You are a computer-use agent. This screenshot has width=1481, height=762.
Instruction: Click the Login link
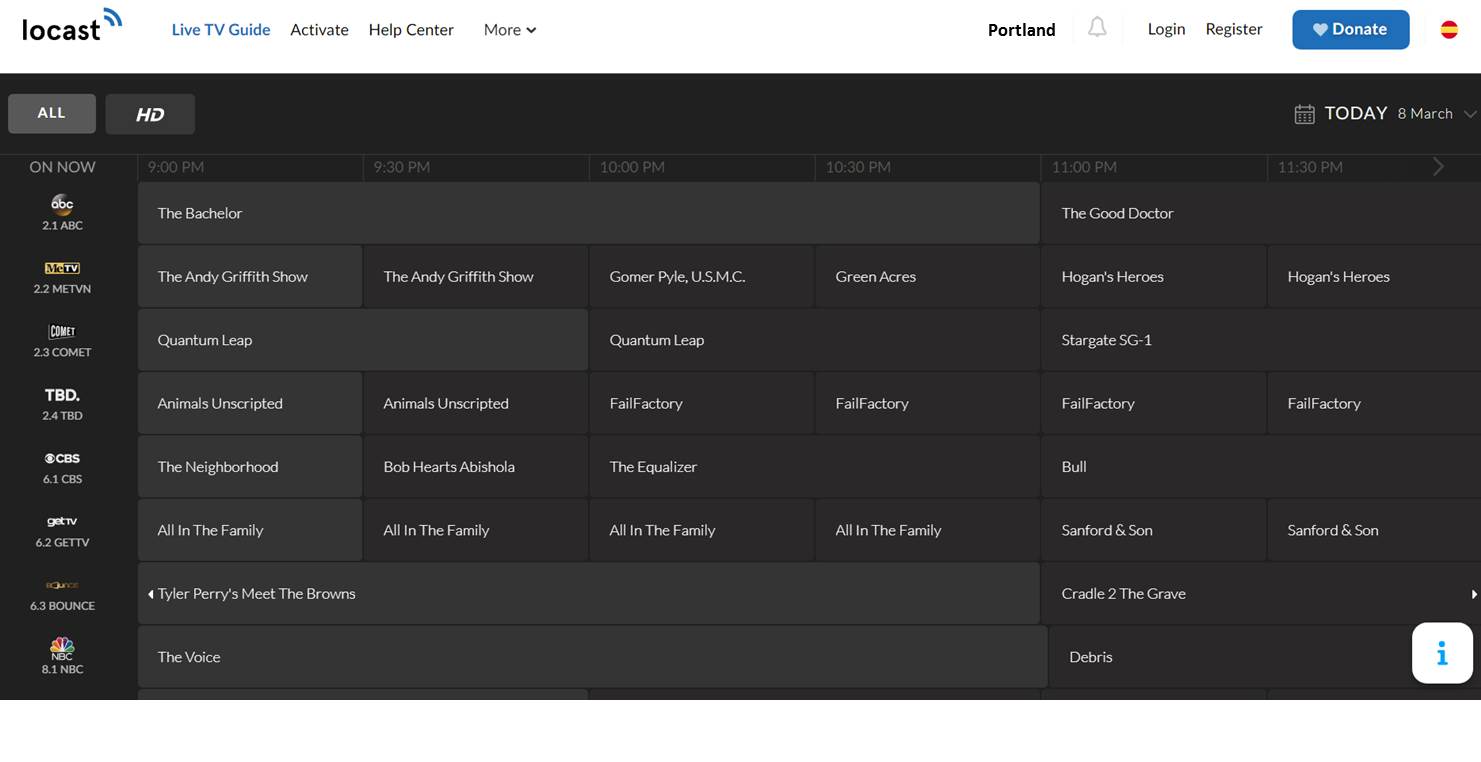click(x=1166, y=29)
